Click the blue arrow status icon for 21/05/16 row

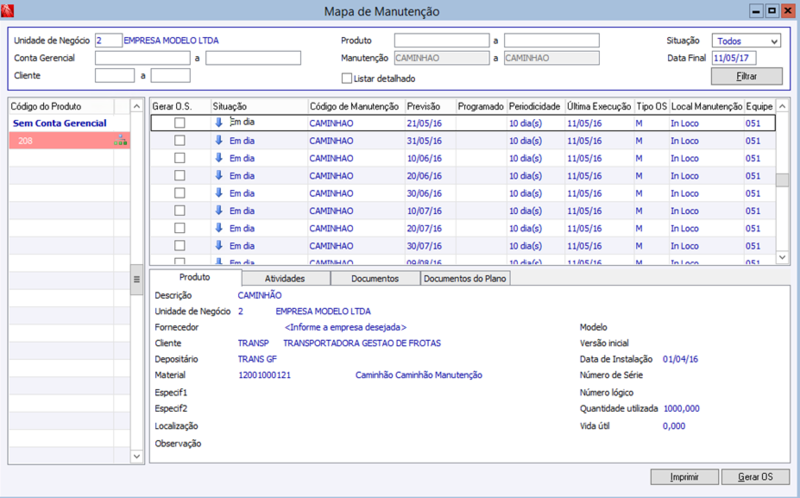coord(219,123)
